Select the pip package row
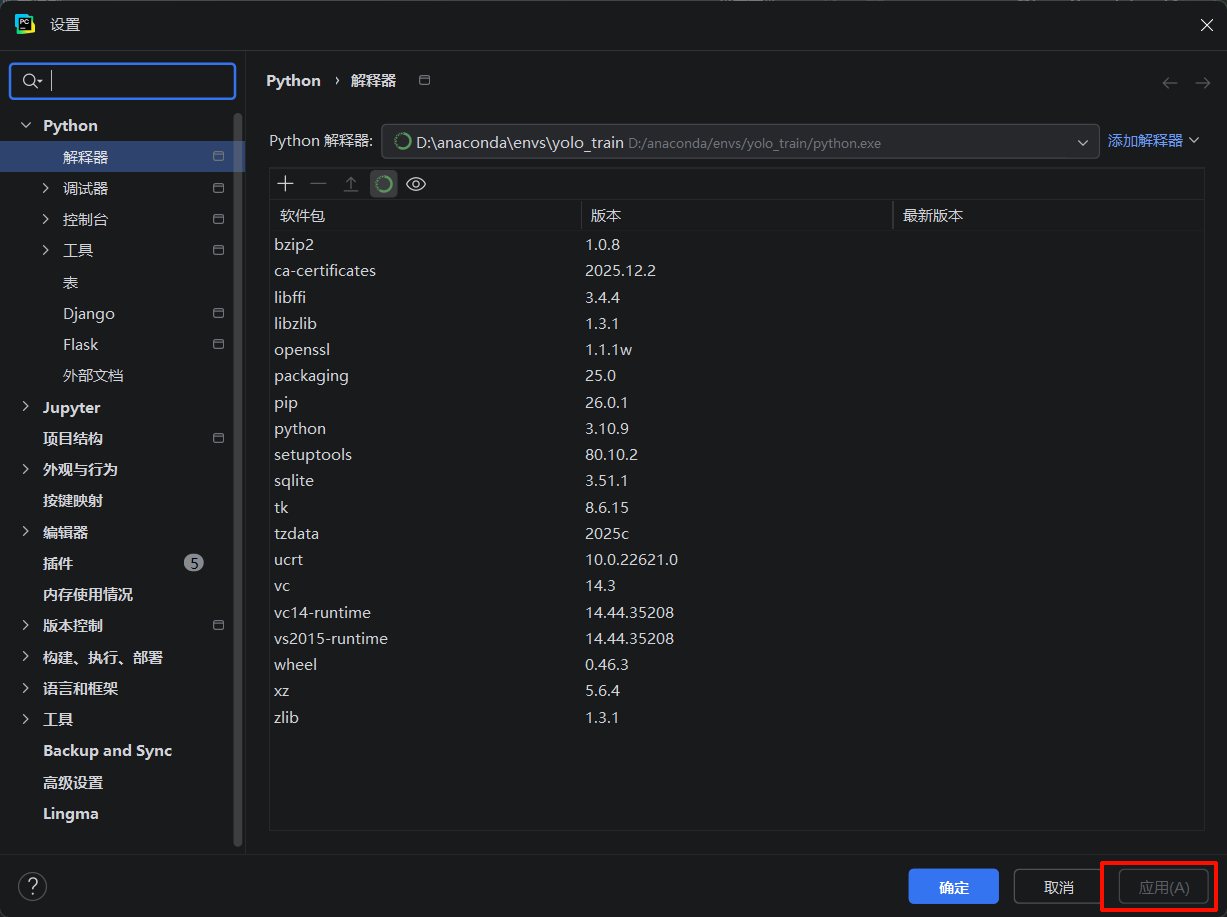The image size is (1227, 917). click(x=737, y=402)
